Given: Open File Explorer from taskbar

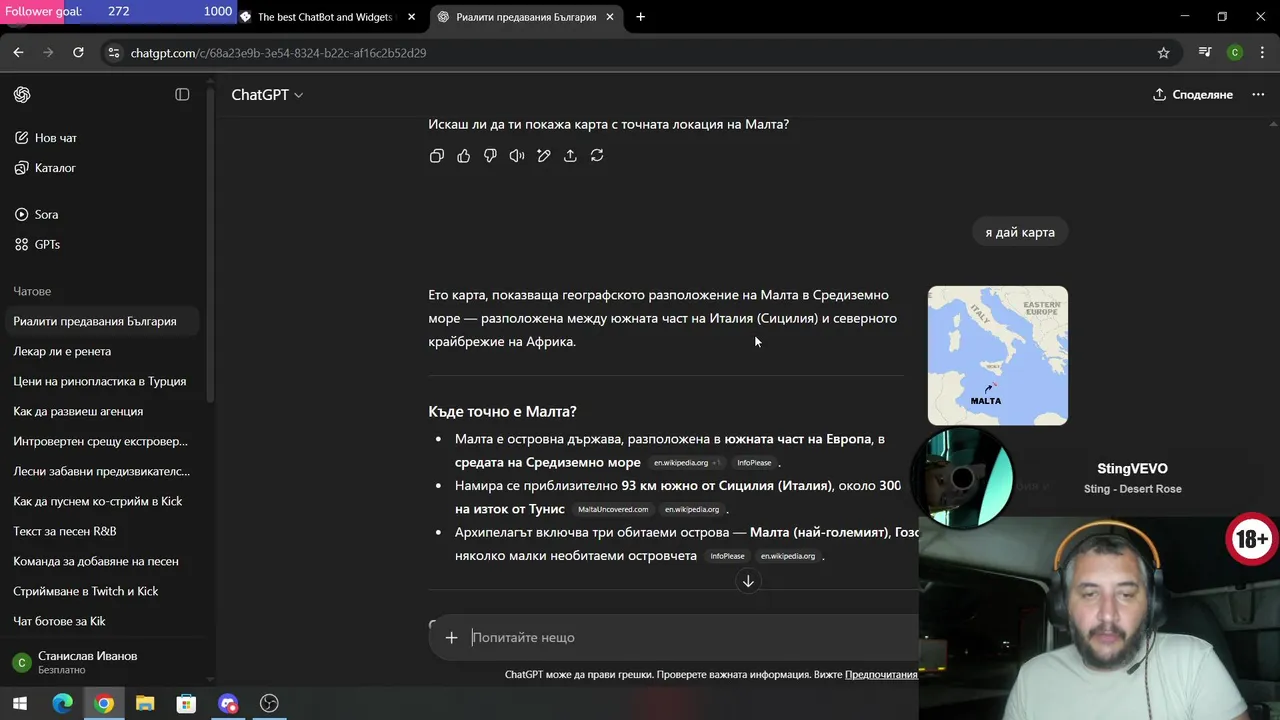Looking at the screenshot, I should [145, 703].
